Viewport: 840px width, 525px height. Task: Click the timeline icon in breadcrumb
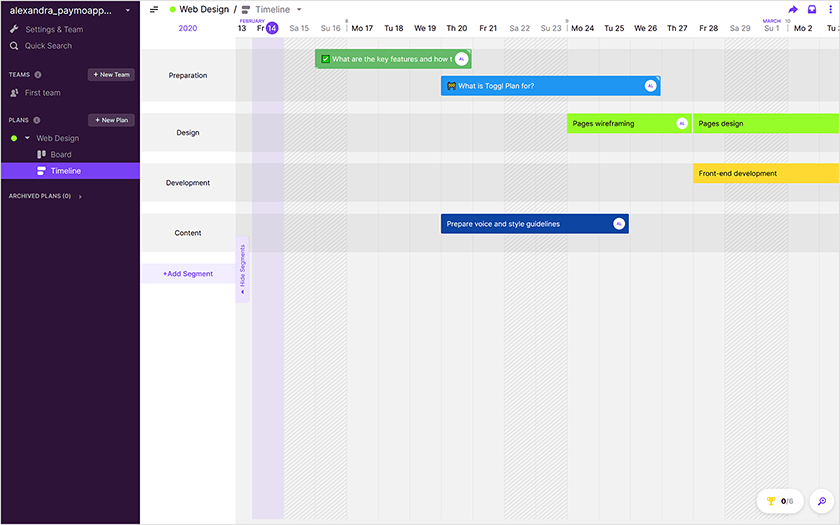pyautogui.click(x=246, y=10)
